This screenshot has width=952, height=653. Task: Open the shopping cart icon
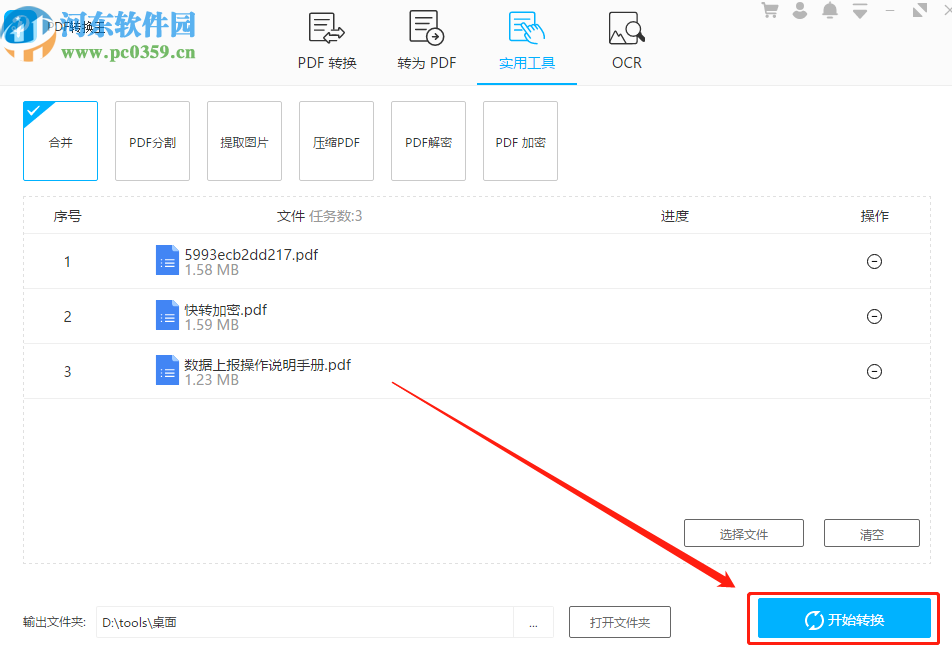click(769, 10)
